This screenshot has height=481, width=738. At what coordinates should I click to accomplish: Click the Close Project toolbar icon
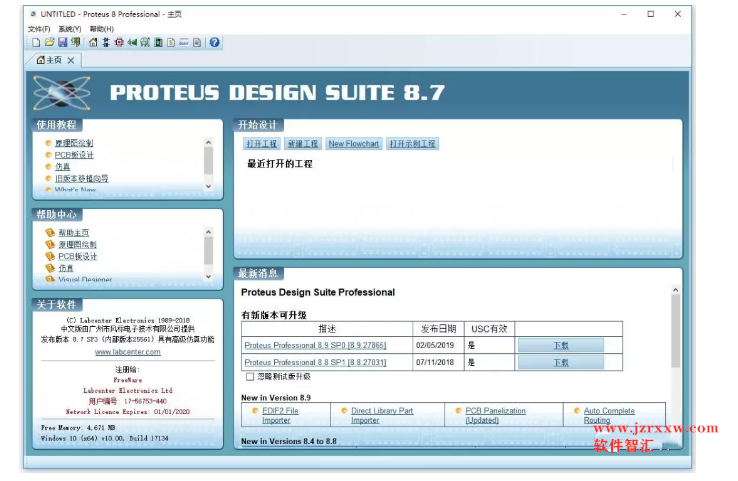(75, 42)
